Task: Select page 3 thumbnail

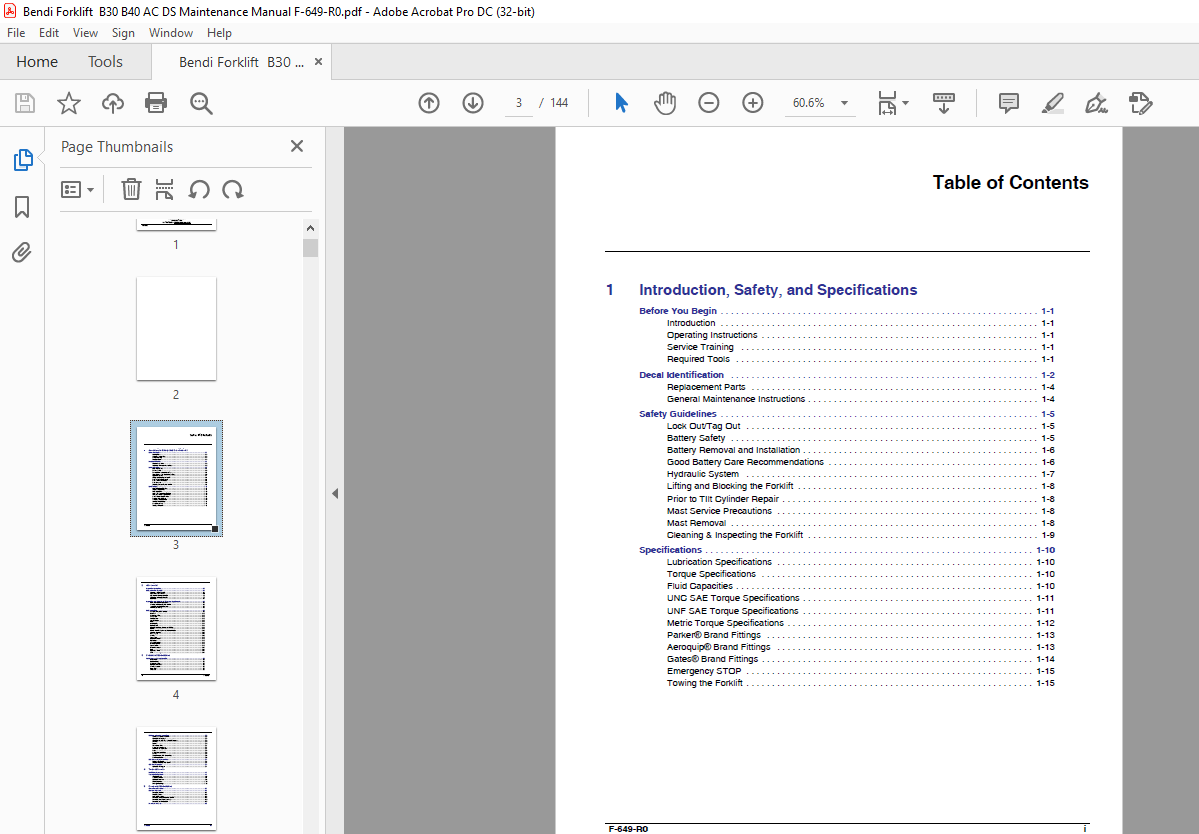Action: pyautogui.click(x=176, y=479)
